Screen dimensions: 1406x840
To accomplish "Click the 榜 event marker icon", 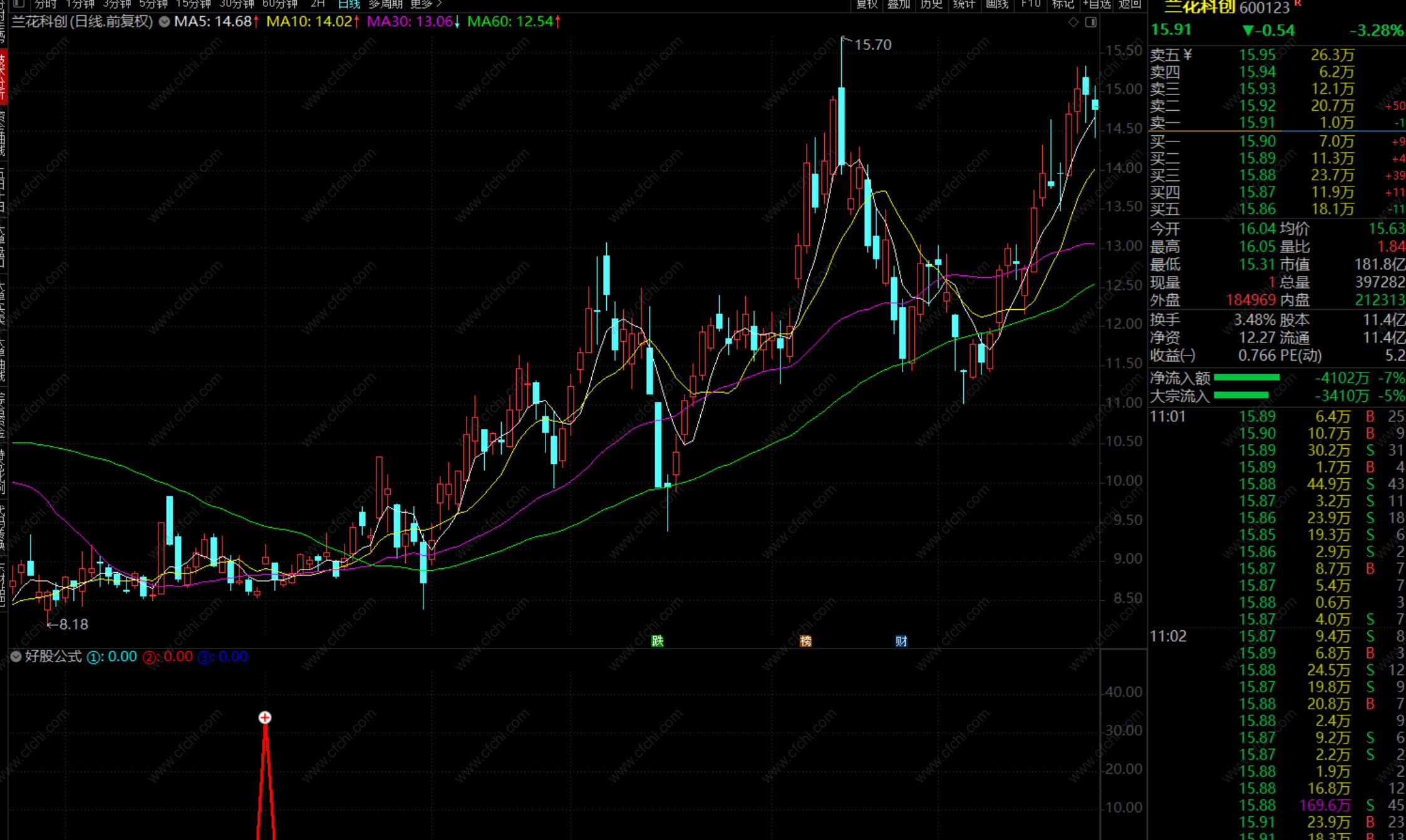I will click(x=805, y=640).
